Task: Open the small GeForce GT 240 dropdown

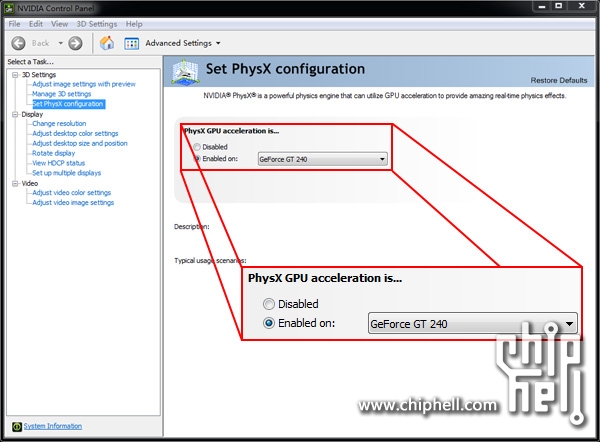Action: tap(323, 159)
